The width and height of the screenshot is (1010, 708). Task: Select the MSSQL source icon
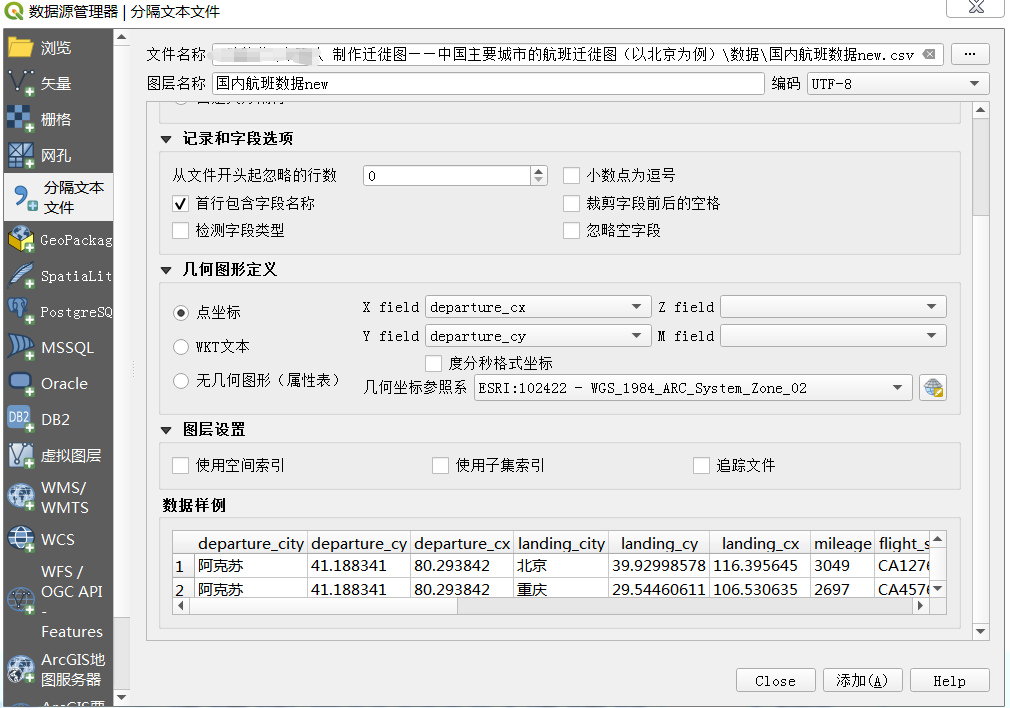coord(21,348)
